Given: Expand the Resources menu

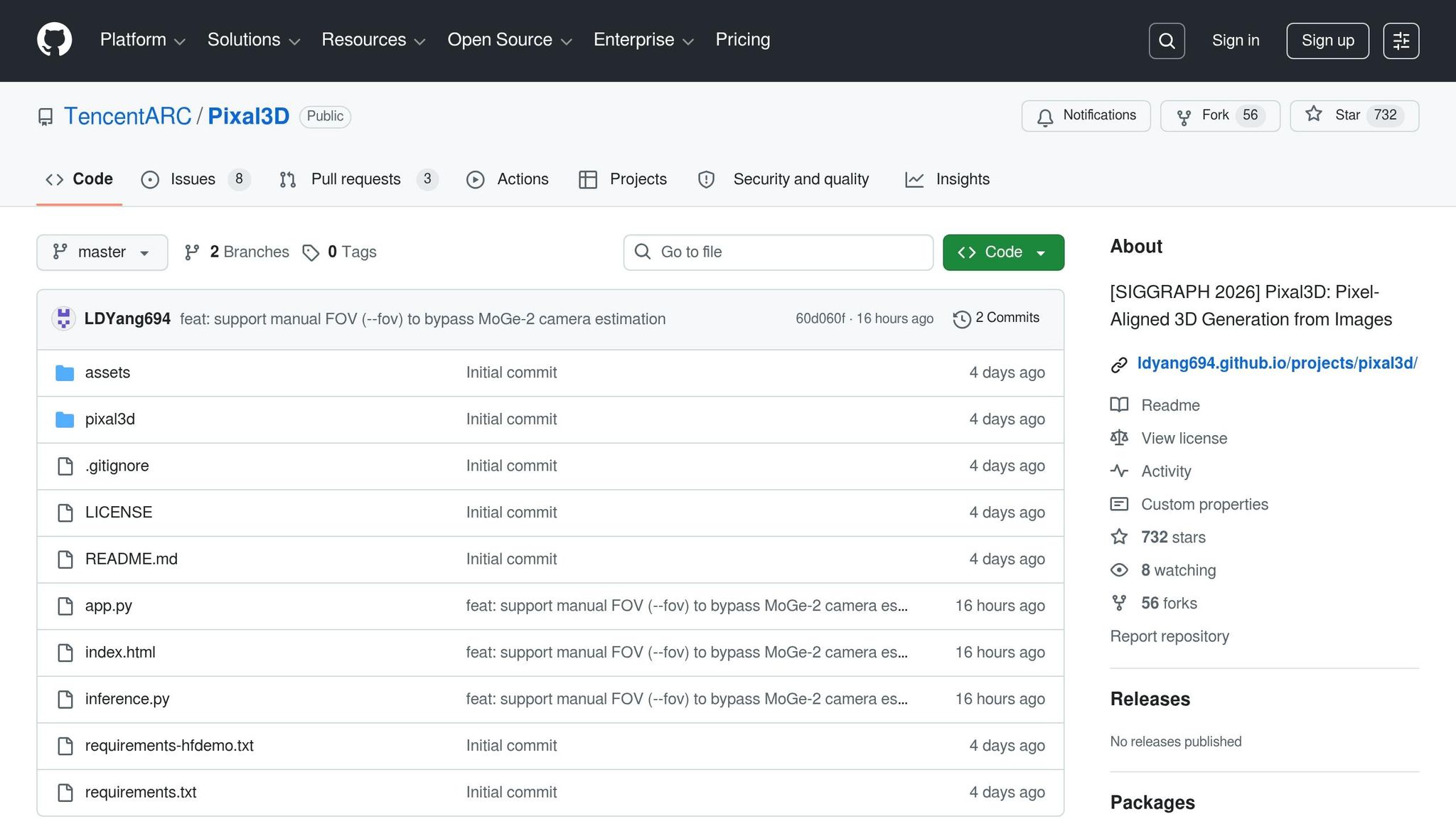Looking at the screenshot, I should pos(374,40).
